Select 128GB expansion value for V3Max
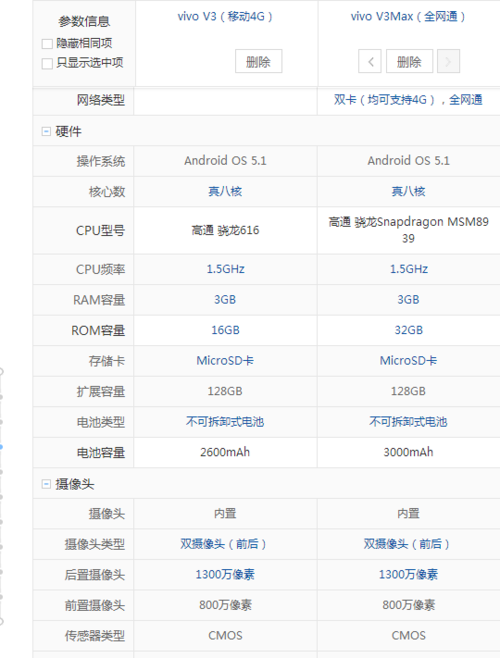This screenshot has width=500, height=658. point(408,392)
